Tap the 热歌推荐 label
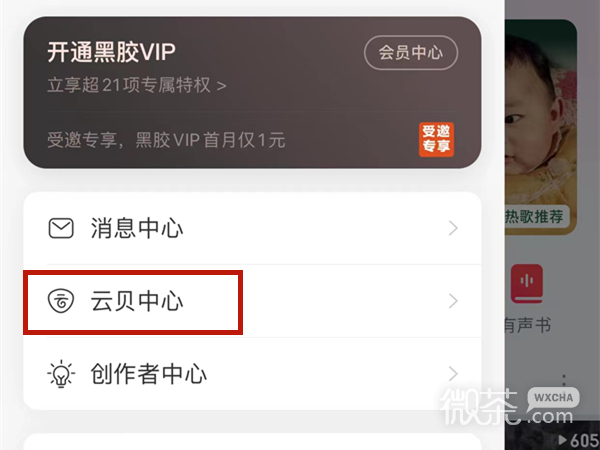This screenshot has width=600, height=450. pyautogui.click(x=535, y=217)
